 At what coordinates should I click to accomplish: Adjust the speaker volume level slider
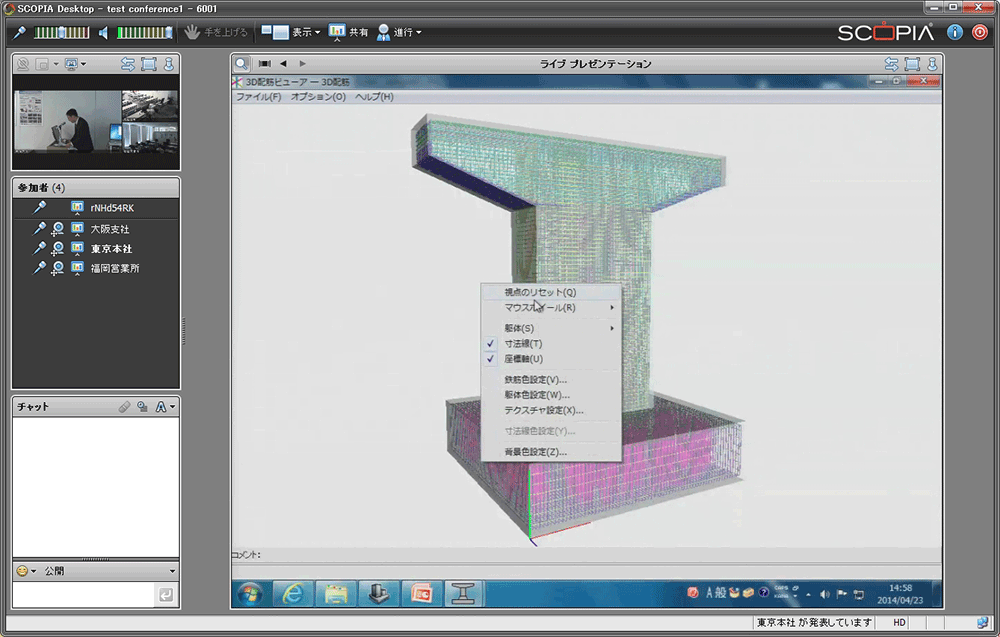[x=144, y=32]
